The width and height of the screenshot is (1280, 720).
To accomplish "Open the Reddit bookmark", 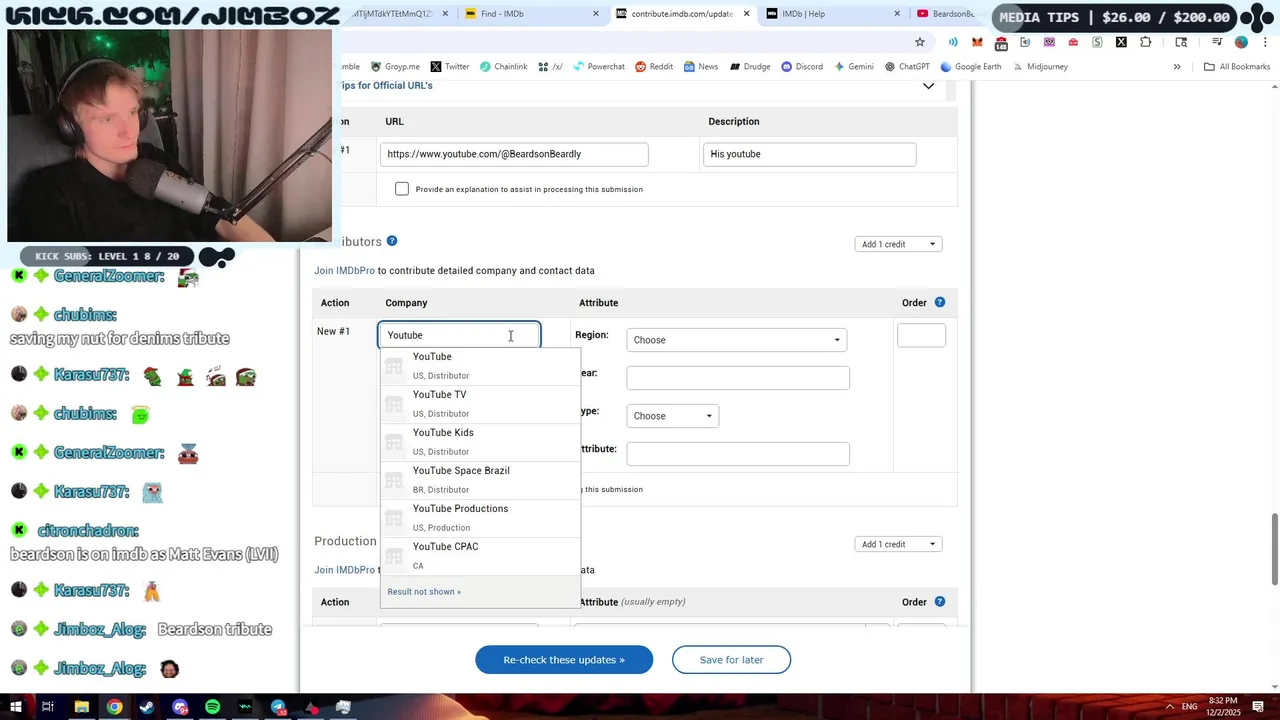I will 654,67.
